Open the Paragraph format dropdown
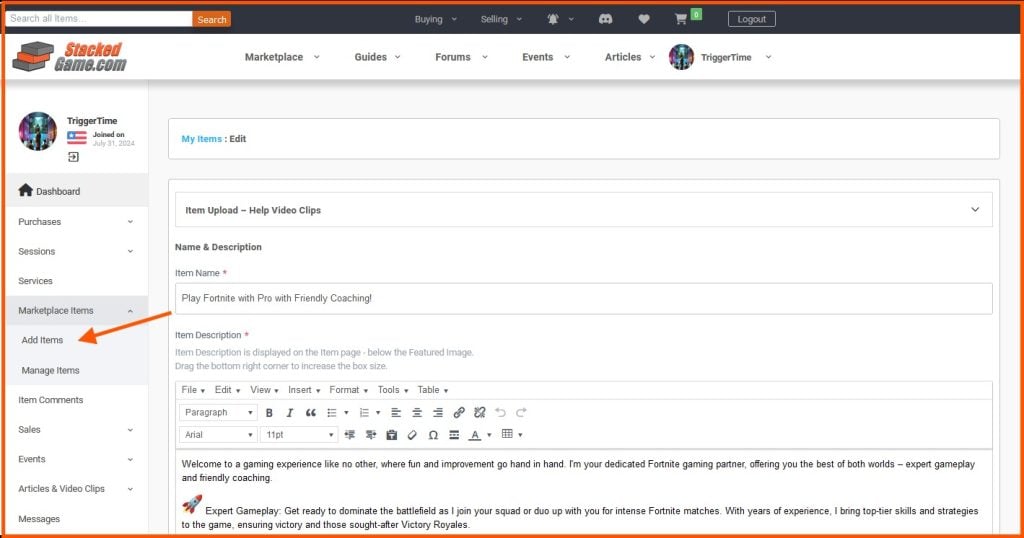This screenshot has height=538, width=1024. (x=218, y=412)
